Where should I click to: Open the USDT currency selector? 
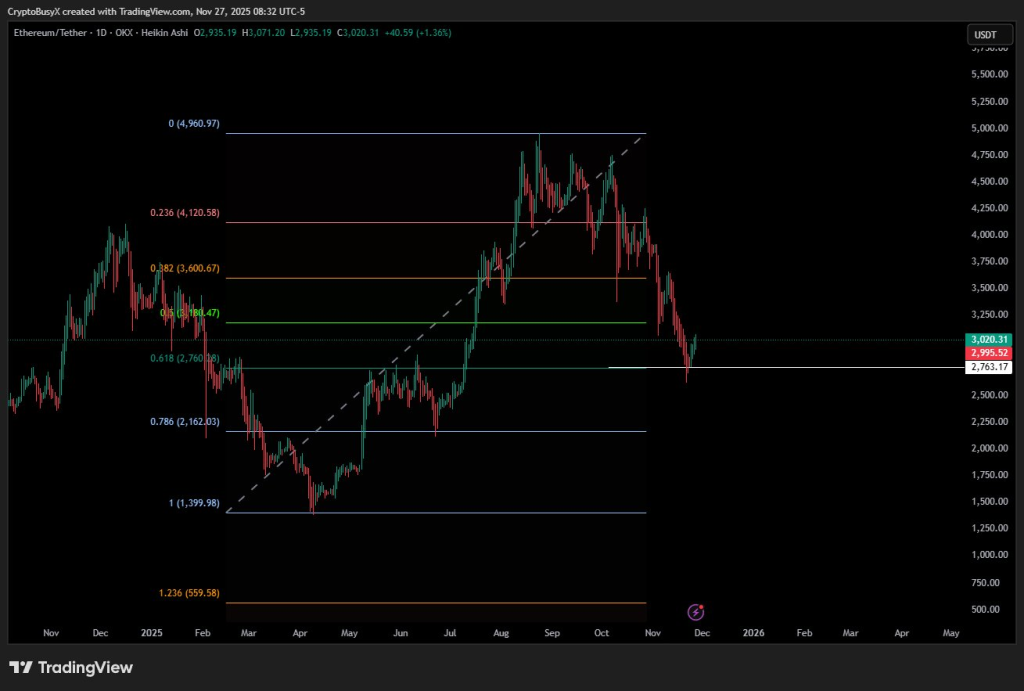point(988,33)
